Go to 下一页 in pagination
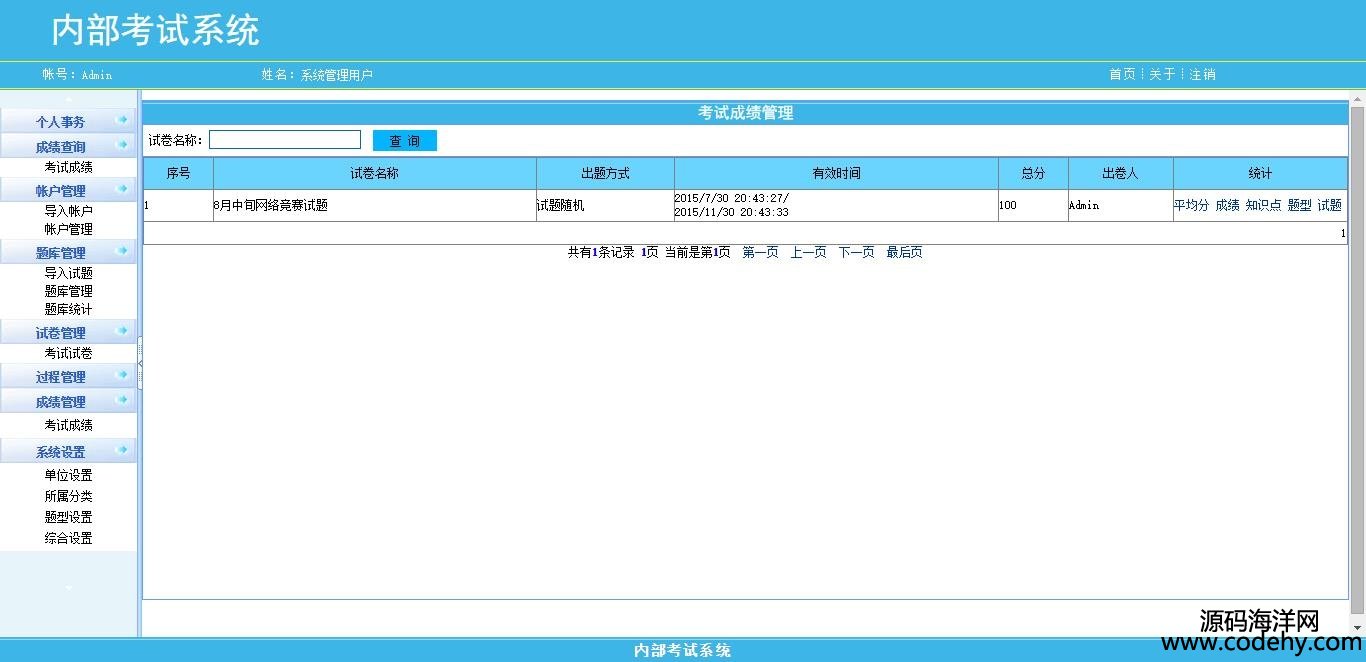1366x662 pixels. 856,252
